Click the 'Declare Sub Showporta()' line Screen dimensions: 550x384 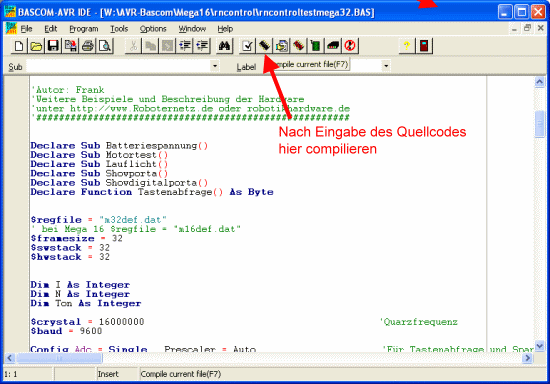99,173
